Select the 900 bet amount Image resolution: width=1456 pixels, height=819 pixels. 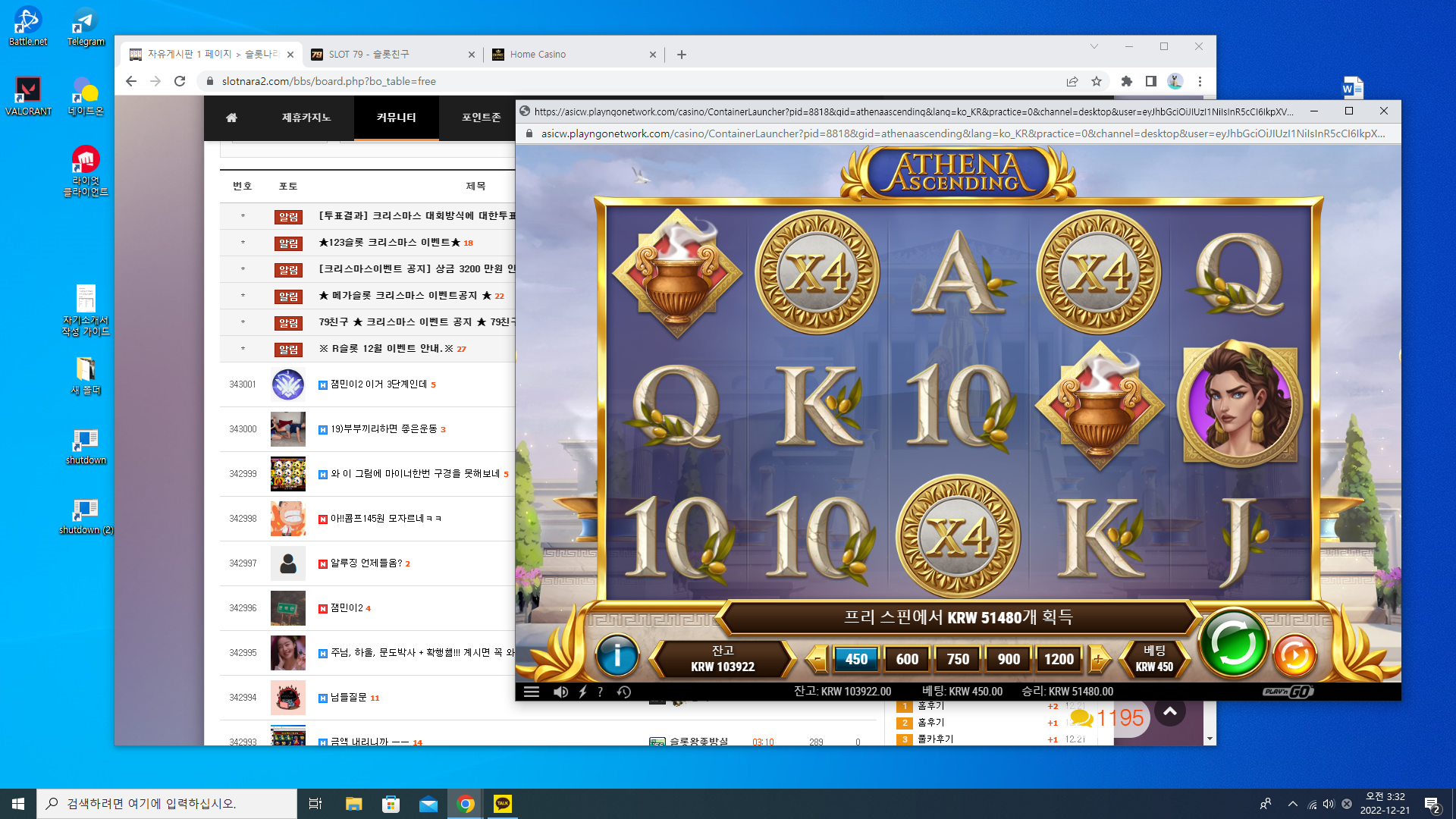[x=1009, y=659]
